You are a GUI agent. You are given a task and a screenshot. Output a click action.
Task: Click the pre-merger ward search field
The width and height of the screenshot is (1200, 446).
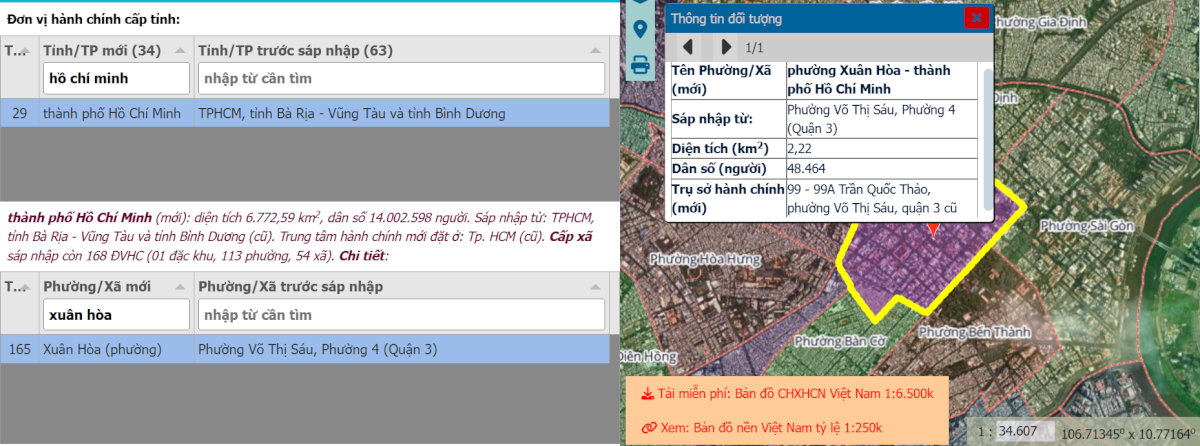pyautogui.click(x=401, y=315)
